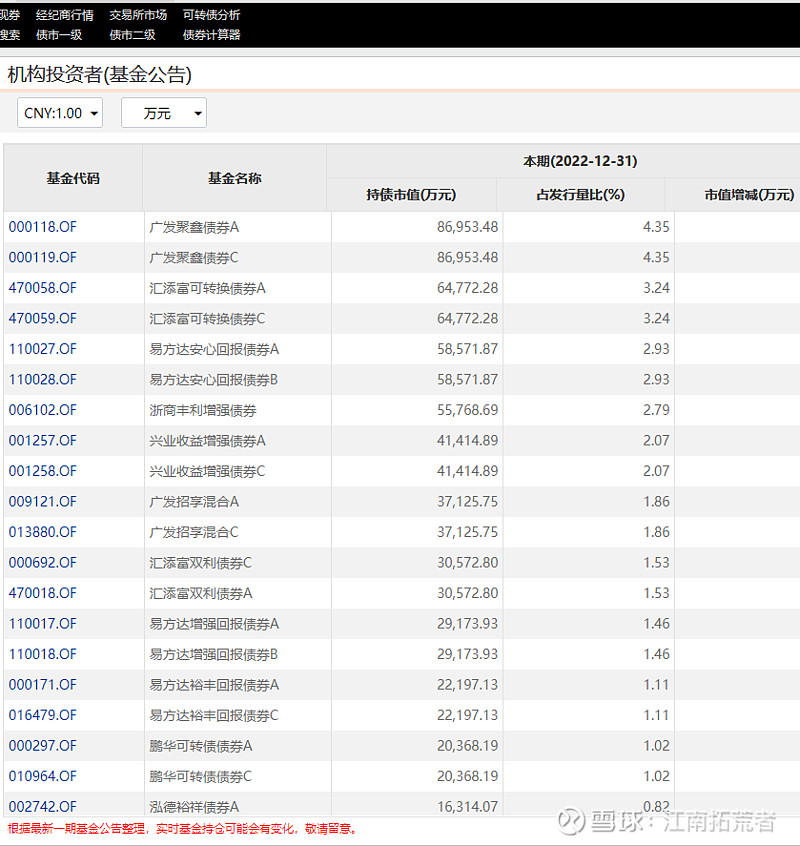Select fund name 汇添富可转换债券A
This screenshot has width=800, height=846.
pyautogui.click(x=208, y=288)
